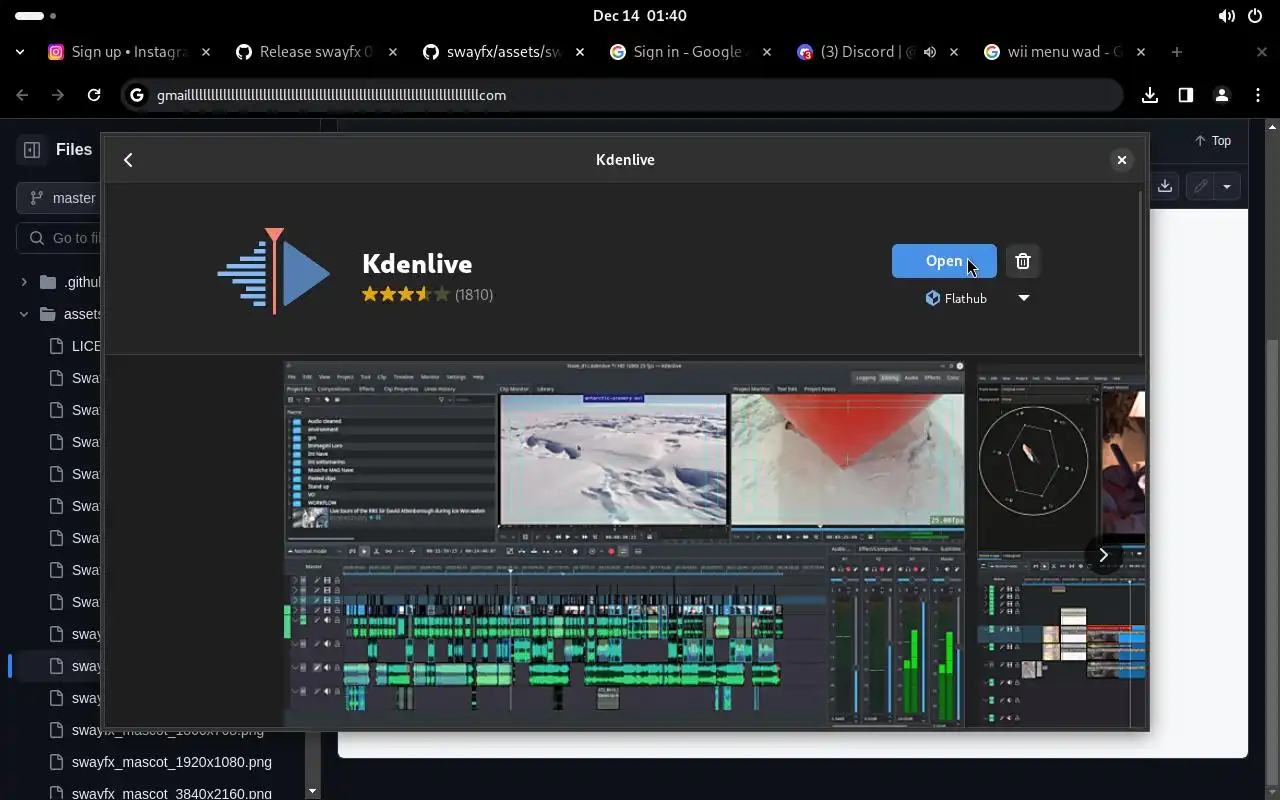1280x800 pixels.
Task: Click the GitHub edit pencil icon
Action: [x=1200, y=186]
